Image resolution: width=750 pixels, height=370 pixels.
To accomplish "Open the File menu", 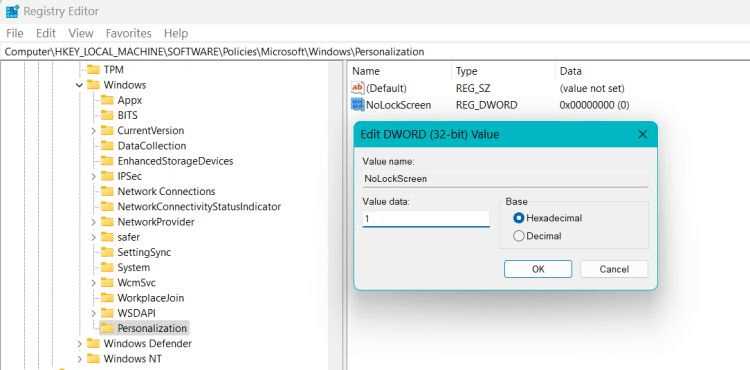I will (15, 33).
